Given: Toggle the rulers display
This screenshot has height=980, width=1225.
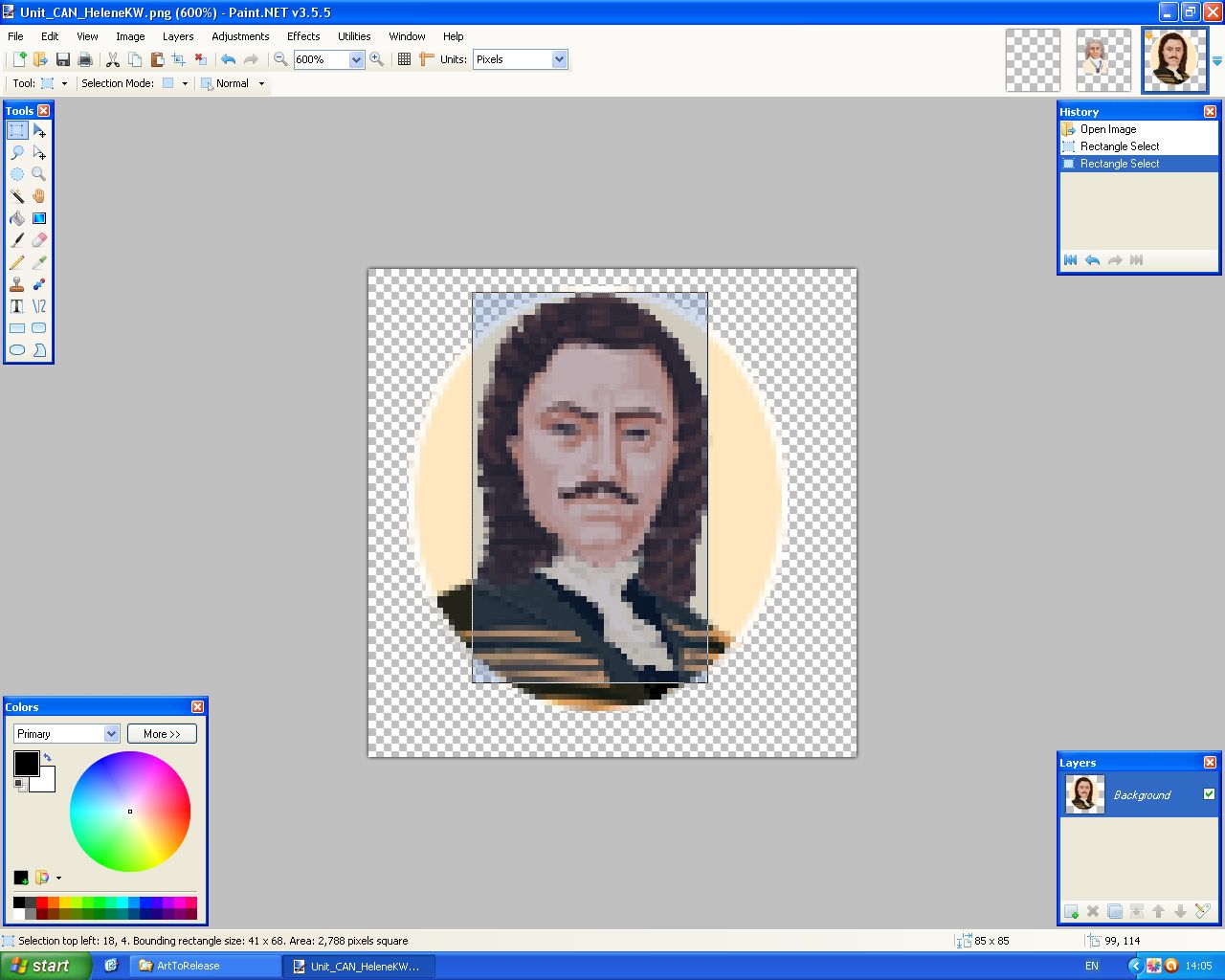Looking at the screenshot, I should click(427, 59).
